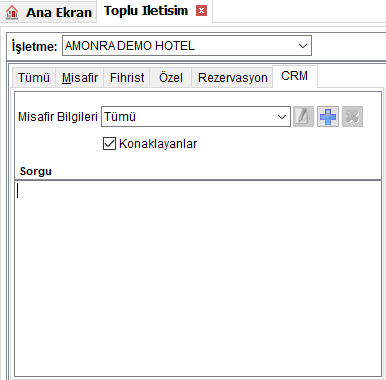The width and height of the screenshot is (386, 380).
Task: Select the CRM tab
Action: [x=295, y=76]
